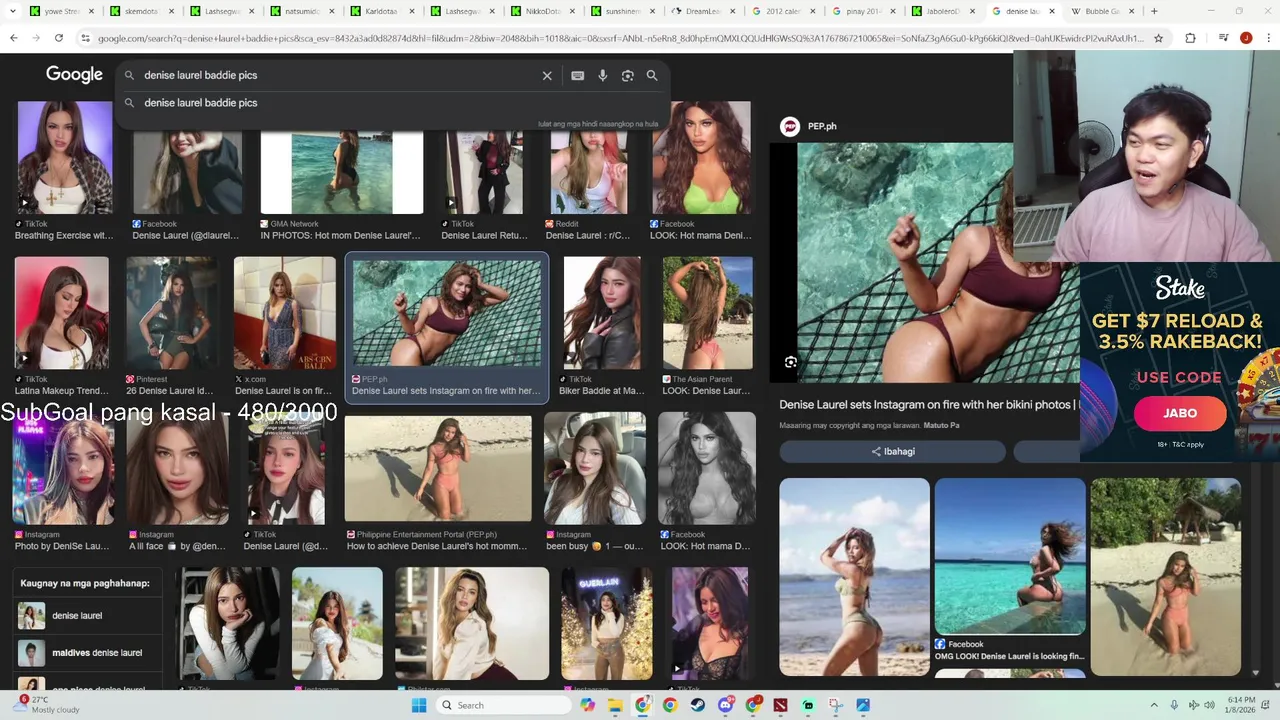1280x720 pixels.
Task: Open Copilot from the taskbar
Action: (x=587, y=705)
